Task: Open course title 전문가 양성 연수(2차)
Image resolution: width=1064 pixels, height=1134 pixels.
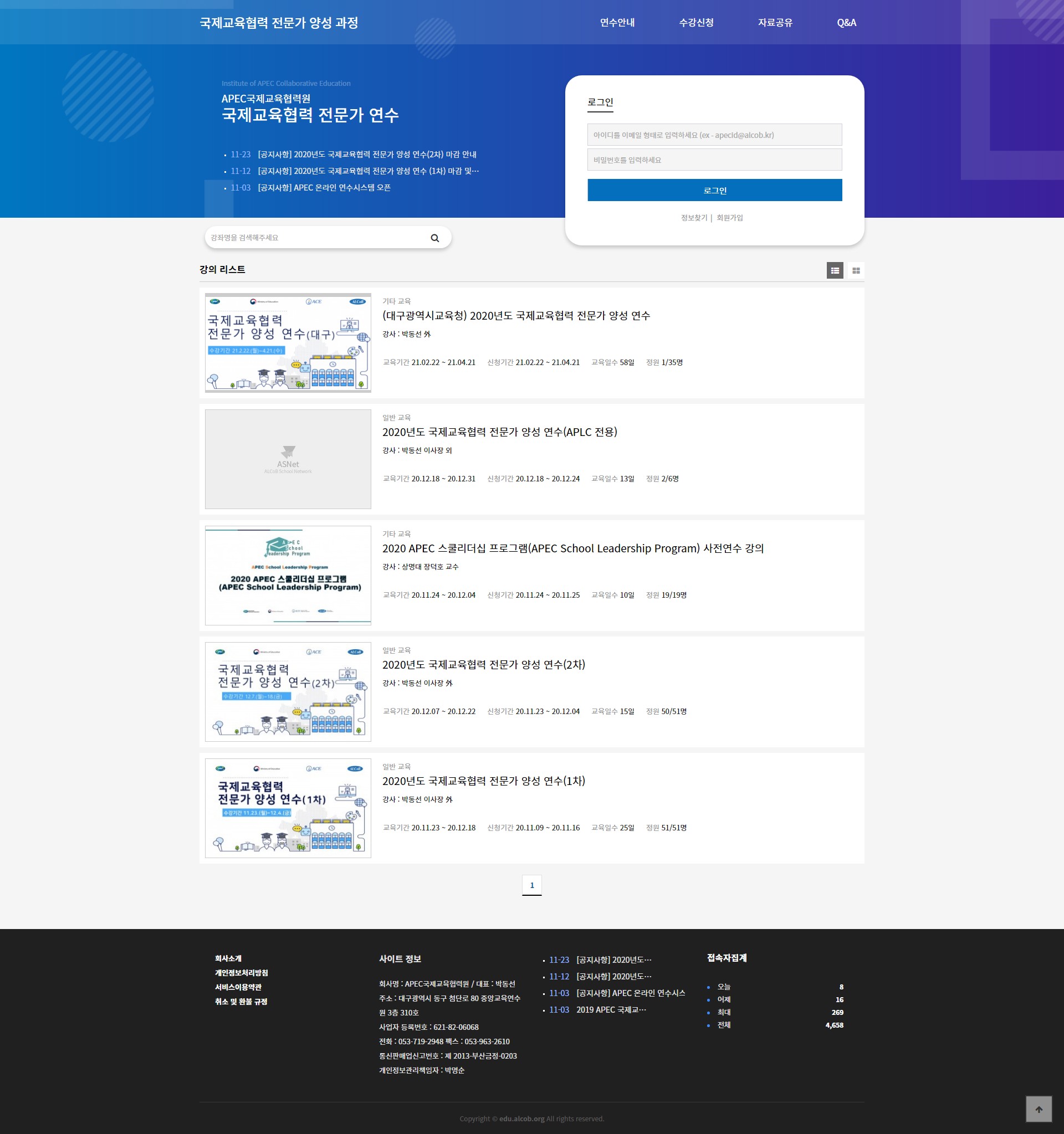Action: (484, 665)
